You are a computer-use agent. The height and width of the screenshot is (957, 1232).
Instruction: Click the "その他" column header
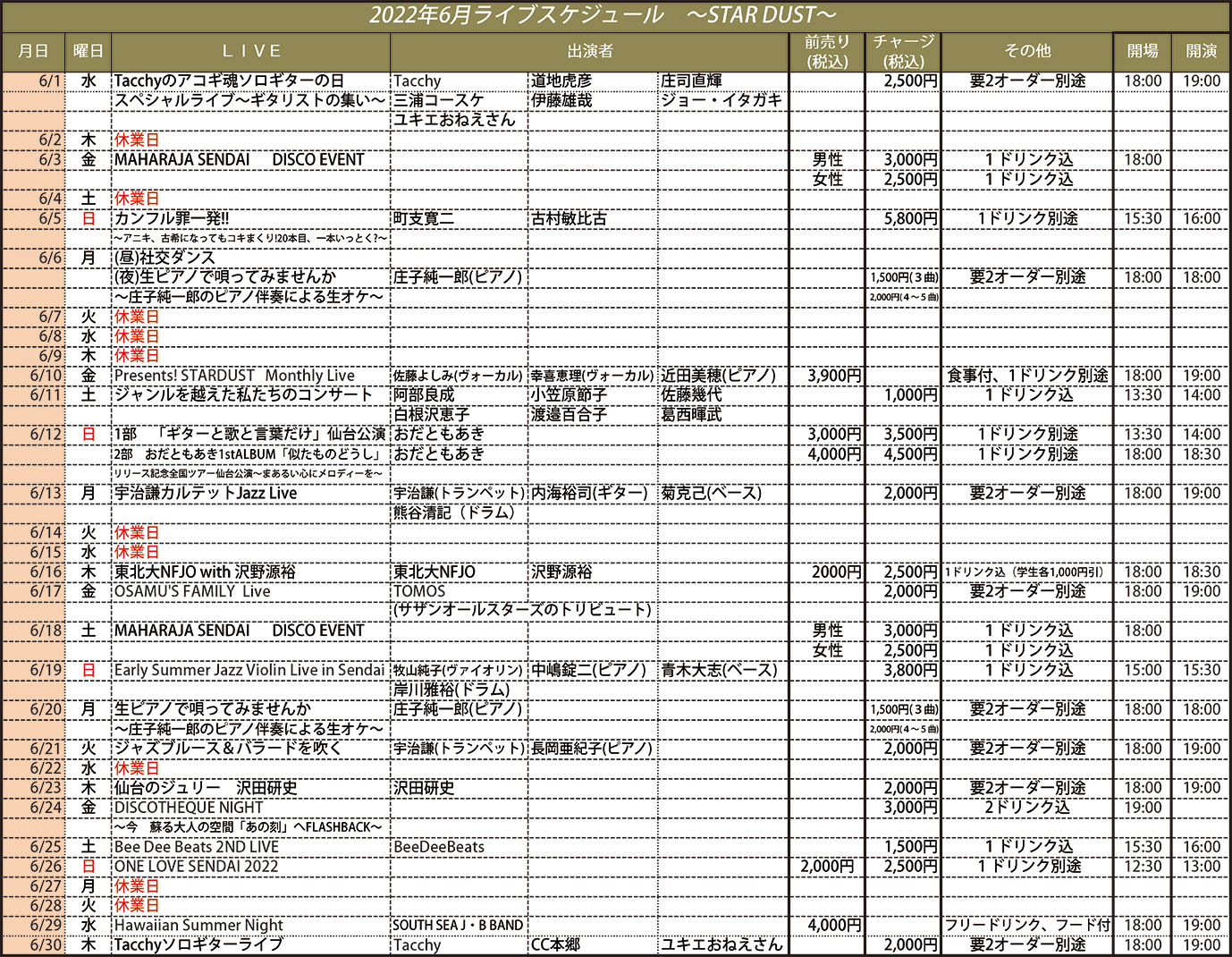coord(1027,51)
